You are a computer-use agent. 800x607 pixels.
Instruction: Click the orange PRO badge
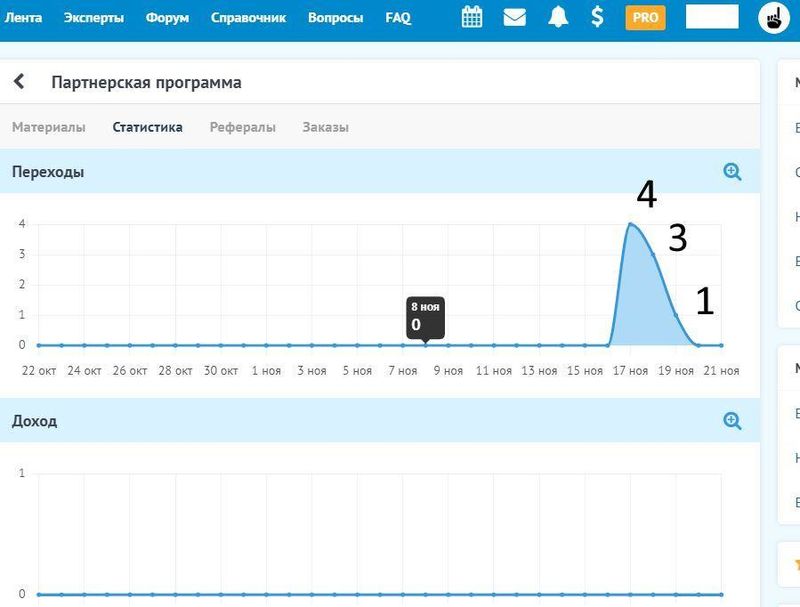(x=645, y=17)
